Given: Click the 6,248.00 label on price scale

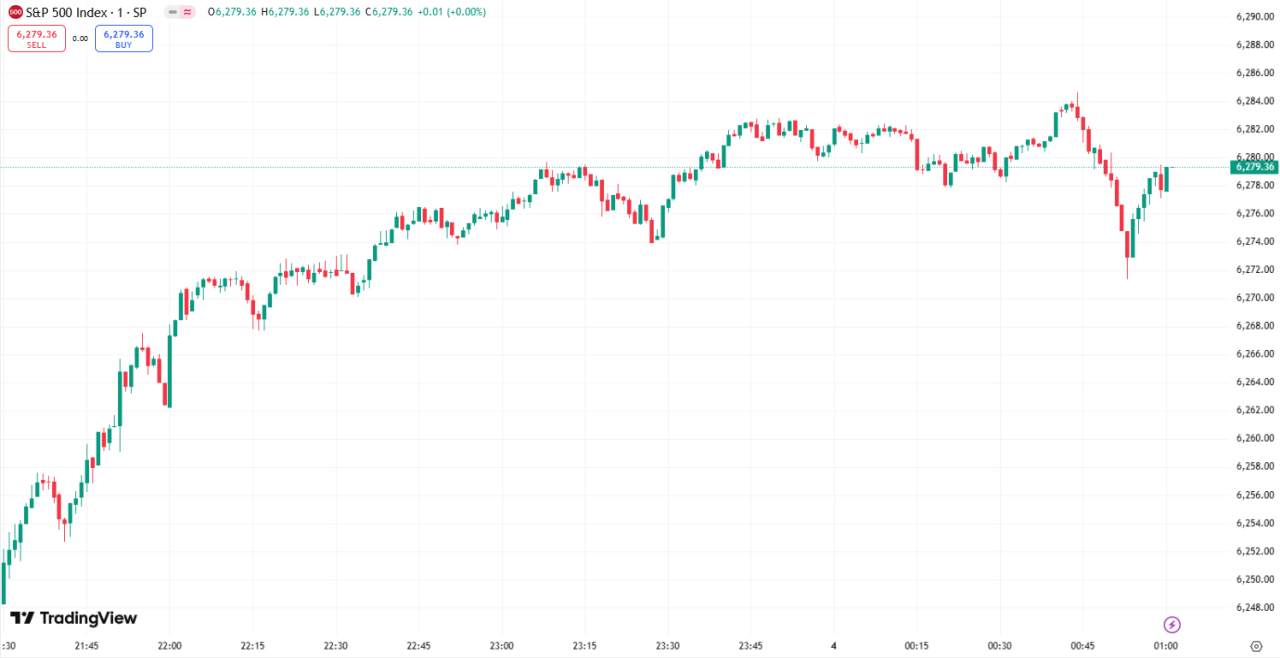Looking at the screenshot, I should point(1253,607).
